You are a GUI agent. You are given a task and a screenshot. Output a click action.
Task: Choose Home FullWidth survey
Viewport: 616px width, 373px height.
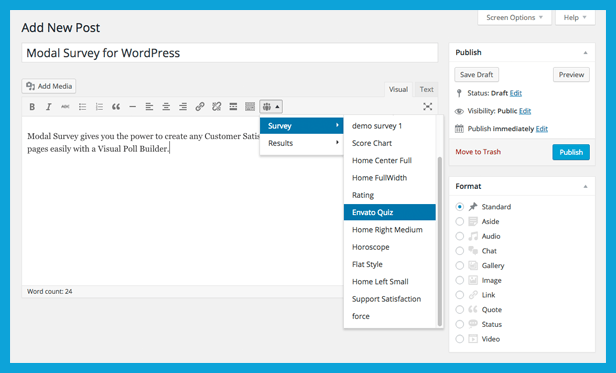390,178
